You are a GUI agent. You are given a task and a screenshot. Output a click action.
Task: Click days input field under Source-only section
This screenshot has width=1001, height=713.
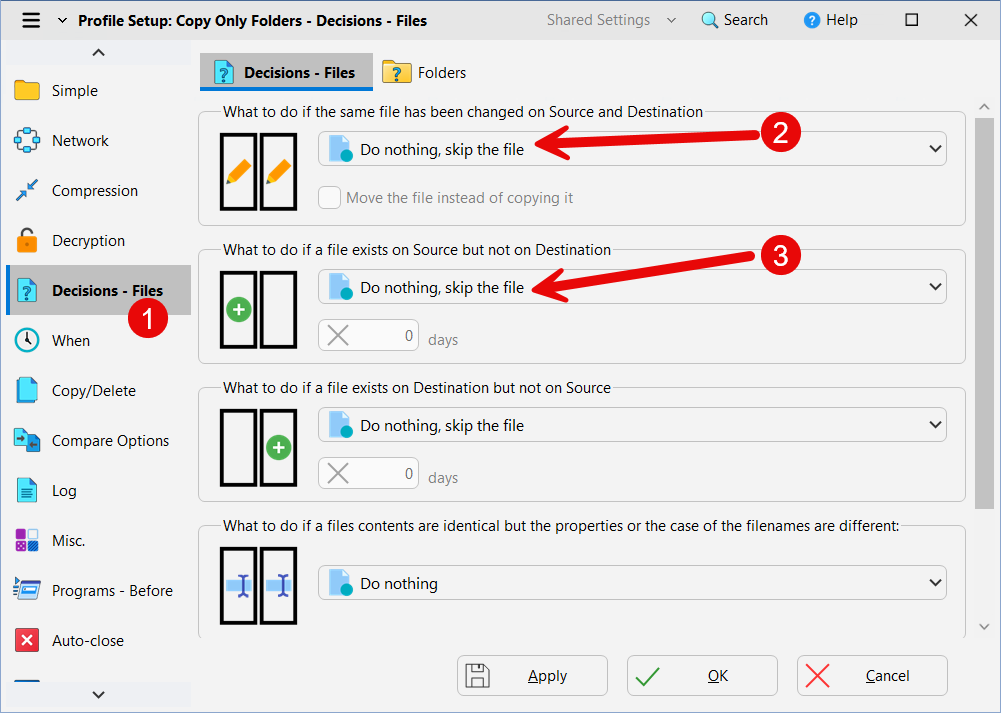368,335
